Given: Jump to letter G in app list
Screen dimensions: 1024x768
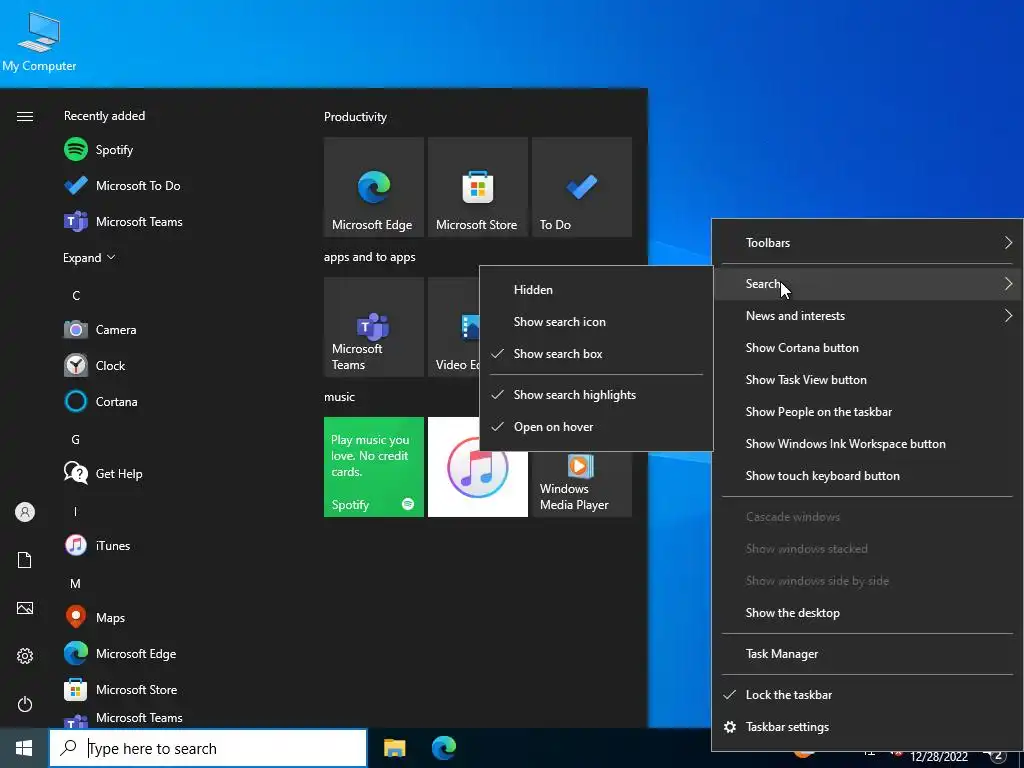Looking at the screenshot, I should click(76, 440).
